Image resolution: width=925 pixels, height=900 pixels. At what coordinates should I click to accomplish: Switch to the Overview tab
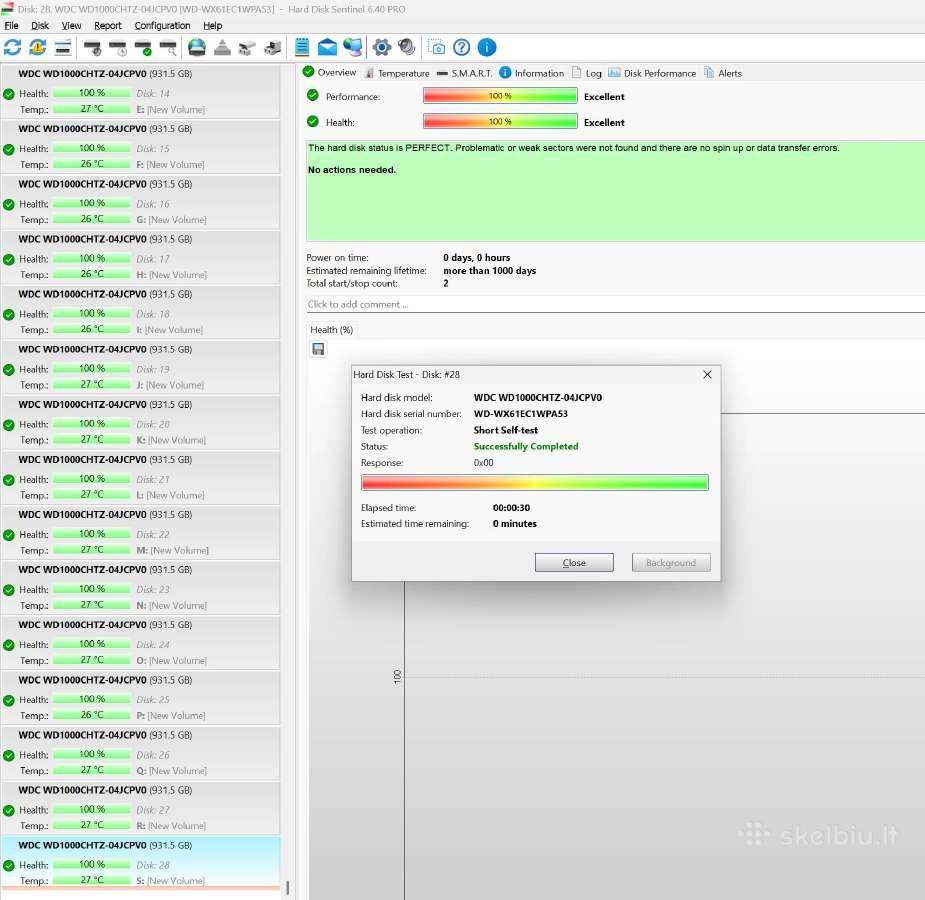pos(329,73)
